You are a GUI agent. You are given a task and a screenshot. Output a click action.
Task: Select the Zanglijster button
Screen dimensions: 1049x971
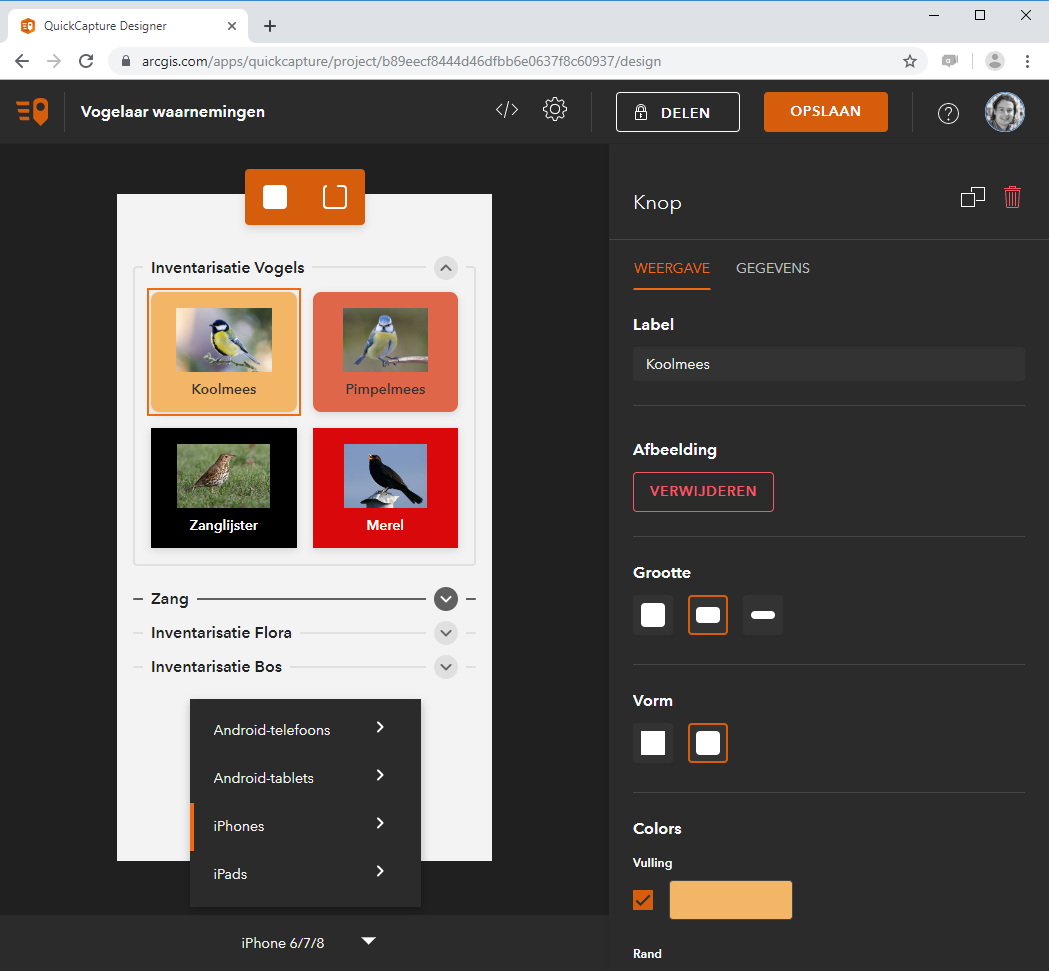pos(224,488)
